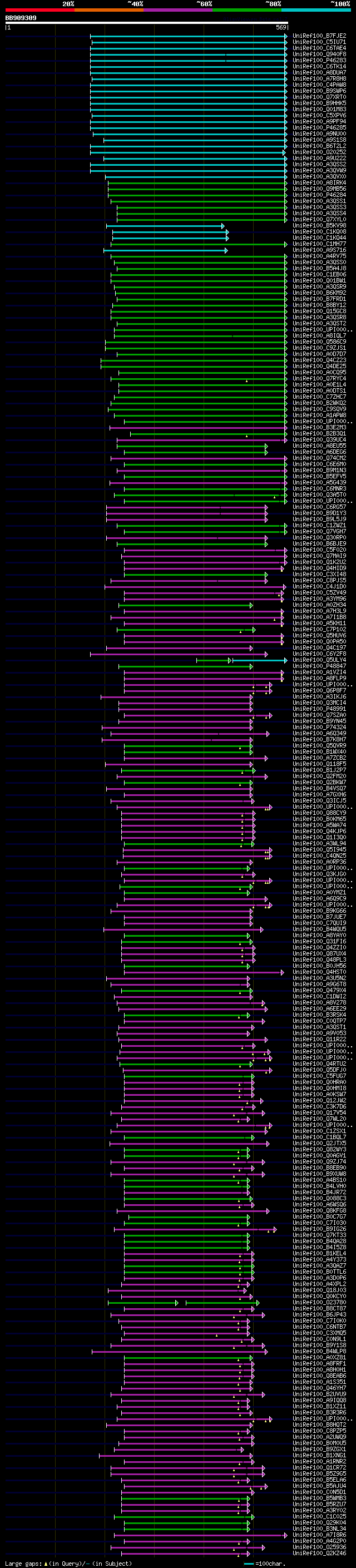The image size is (356, 1568).
Task: Select the UniRef100_C5XPV6 label
Action: (x=319, y=116)
